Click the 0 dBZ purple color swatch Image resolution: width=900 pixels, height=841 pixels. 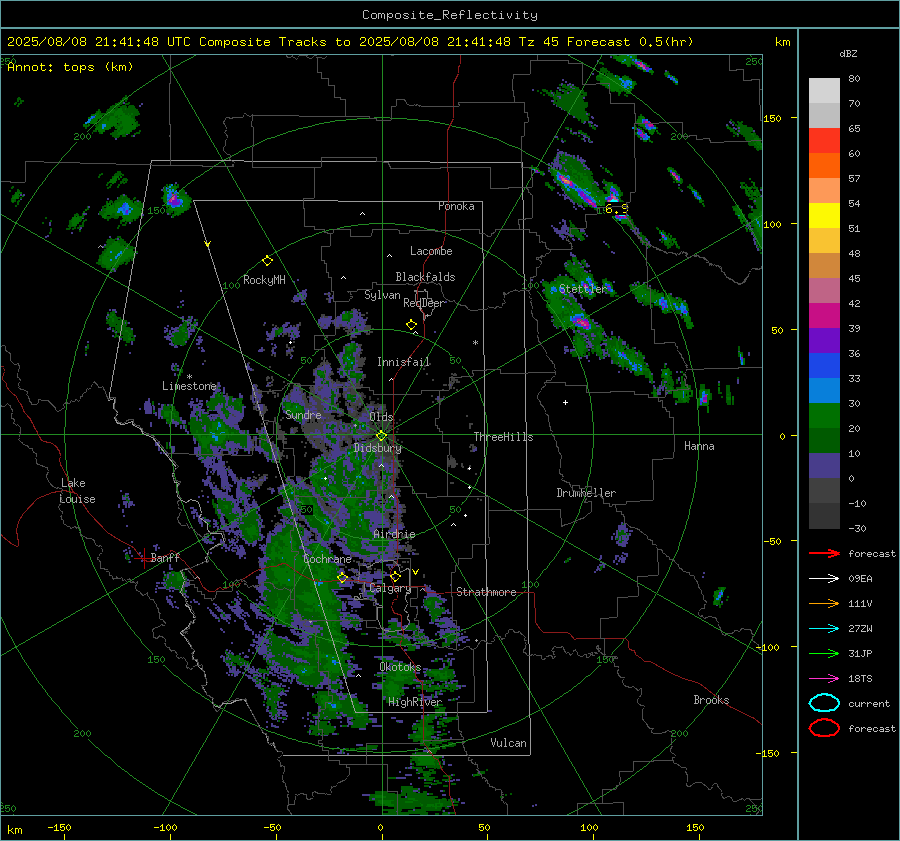pos(824,466)
